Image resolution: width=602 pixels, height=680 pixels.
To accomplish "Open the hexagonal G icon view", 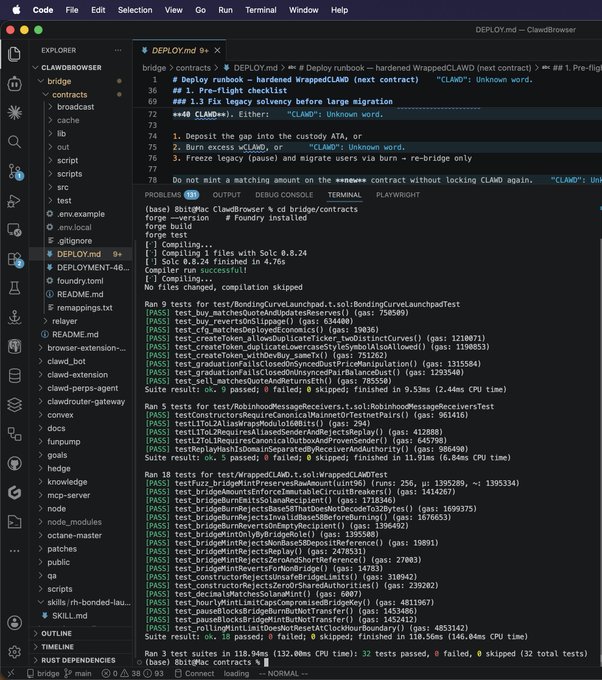I will pyautogui.click(x=14, y=493).
